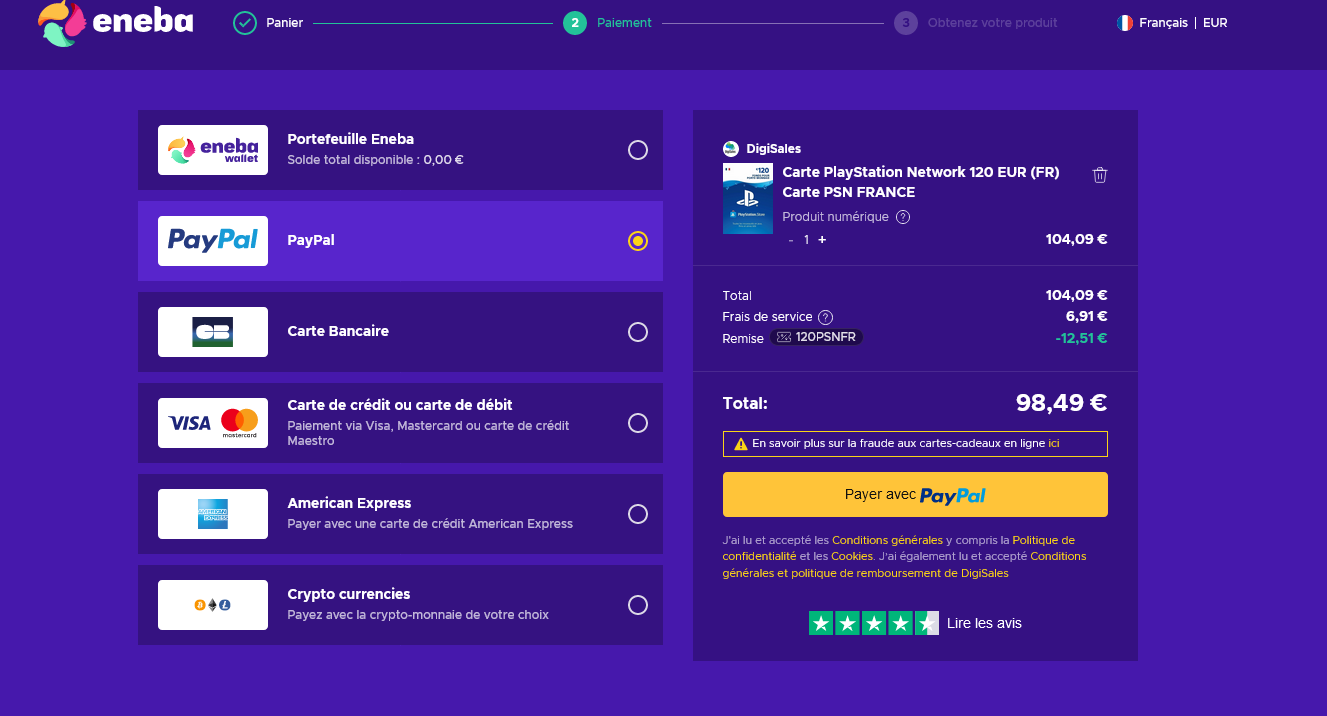The width and height of the screenshot is (1327, 716).
Task: Go back to the Panier step
Action: pyautogui.click(x=272, y=21)
